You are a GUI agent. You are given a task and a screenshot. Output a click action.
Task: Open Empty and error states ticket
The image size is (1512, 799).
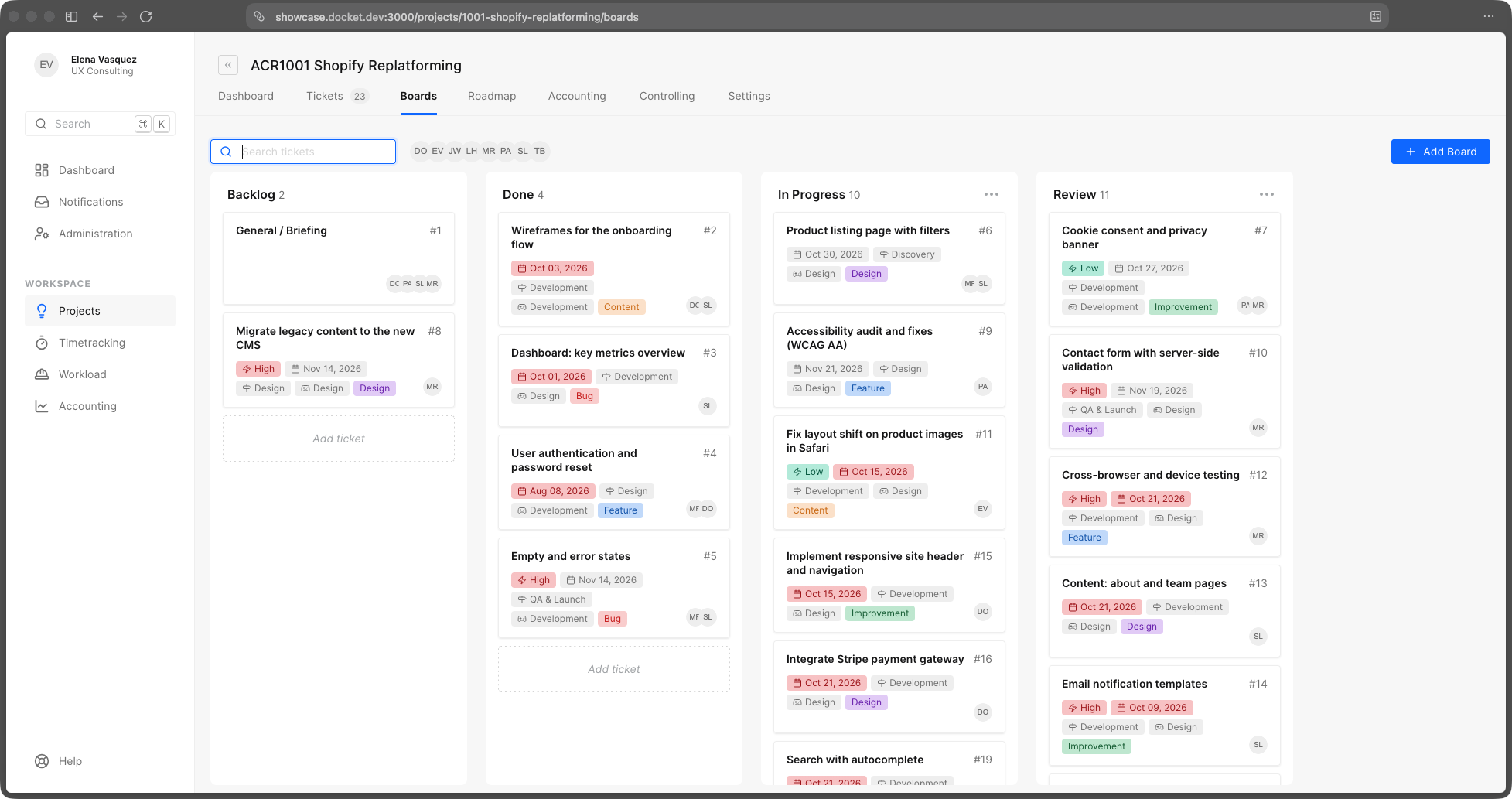point(614,588)
